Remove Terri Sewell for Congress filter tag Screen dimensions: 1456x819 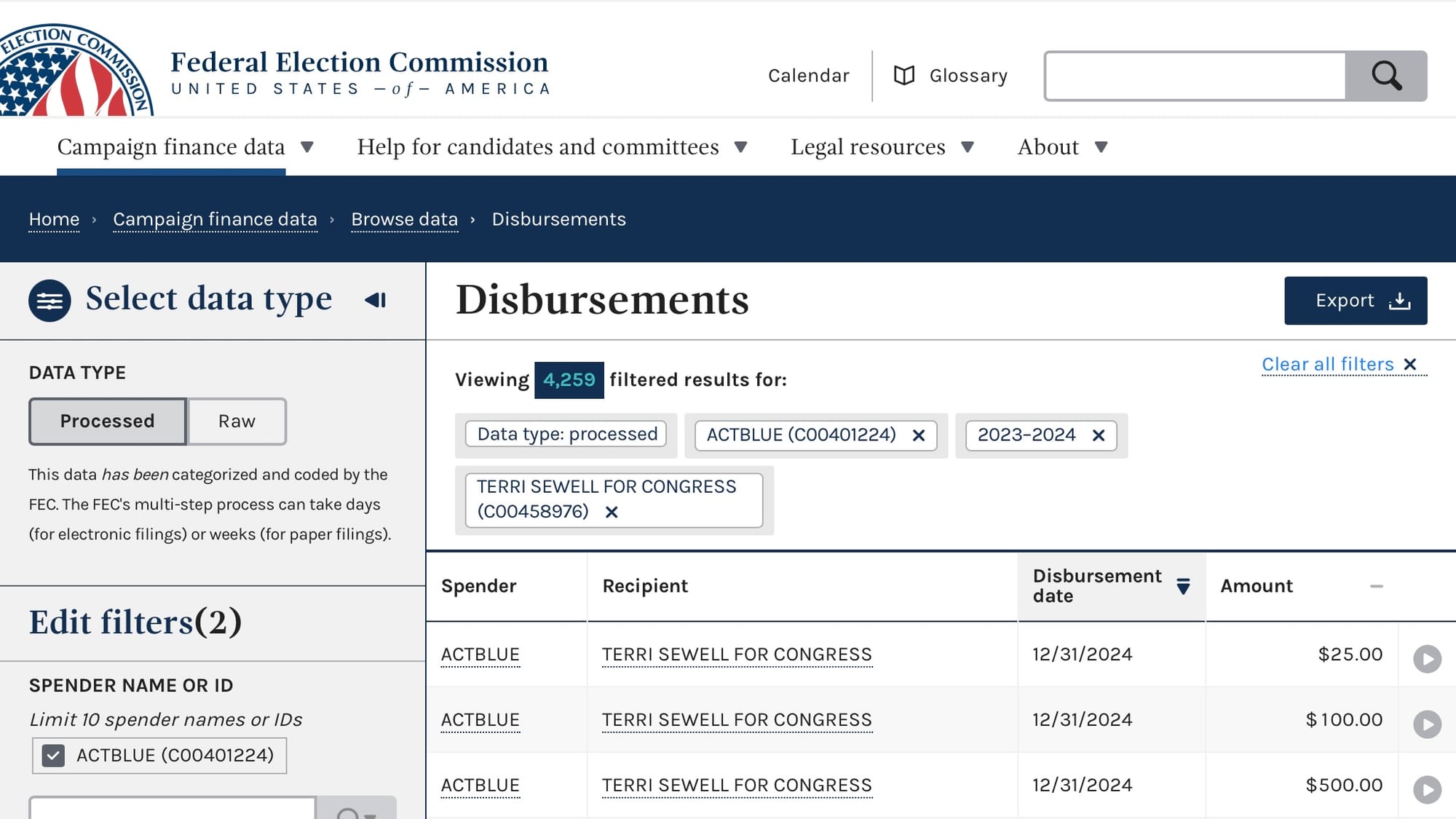tap(612, 513)
